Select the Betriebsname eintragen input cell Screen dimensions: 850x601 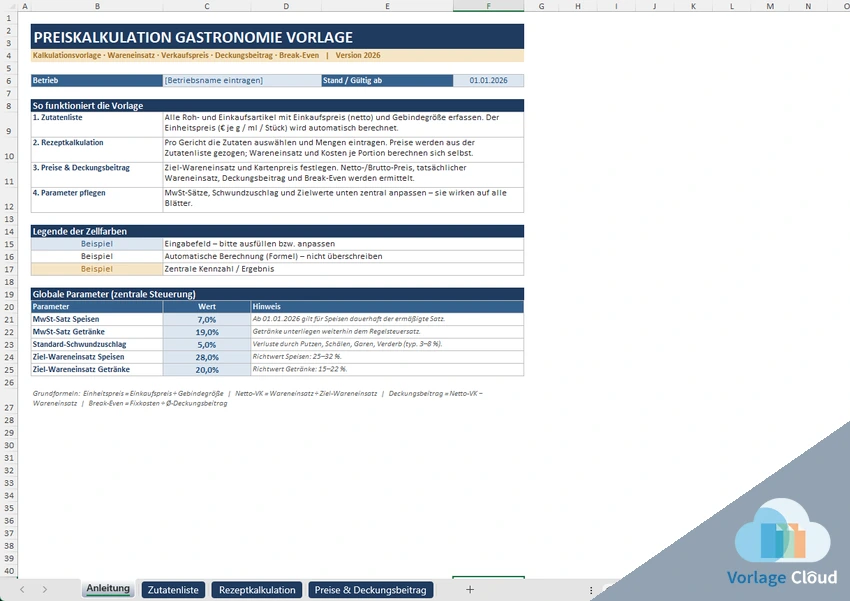pos(242,80)
